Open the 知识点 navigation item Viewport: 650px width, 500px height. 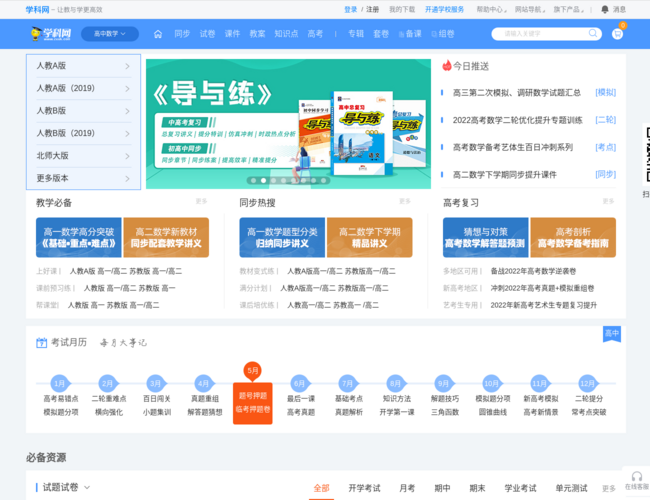(x=286, y=34)
